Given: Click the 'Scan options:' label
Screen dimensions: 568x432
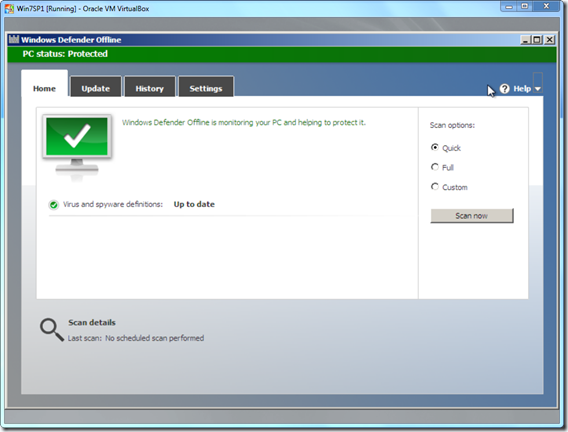Looking at the screenshot, I should pyautogui.click(x=452, y=125).
